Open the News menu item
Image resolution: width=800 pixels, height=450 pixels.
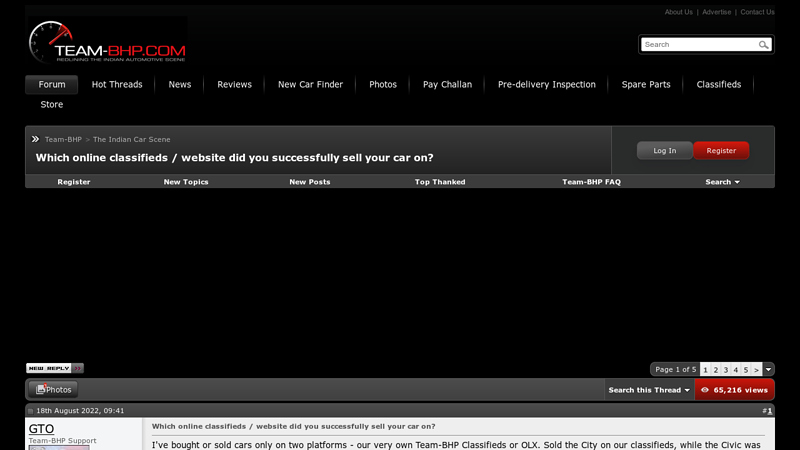180,85
